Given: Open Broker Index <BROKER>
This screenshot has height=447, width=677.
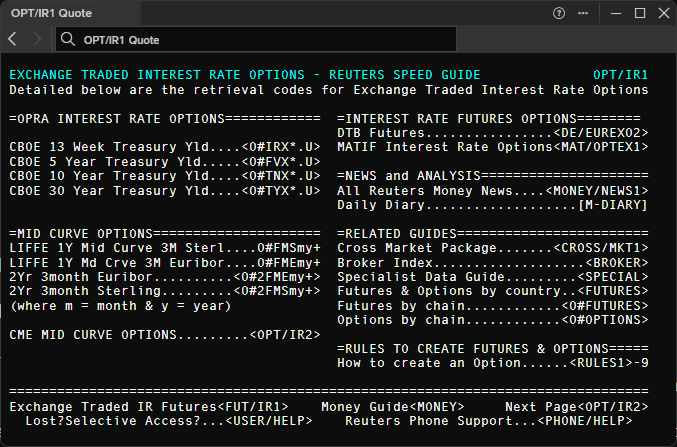Looking at the screenshot, I should click(617, 263).
